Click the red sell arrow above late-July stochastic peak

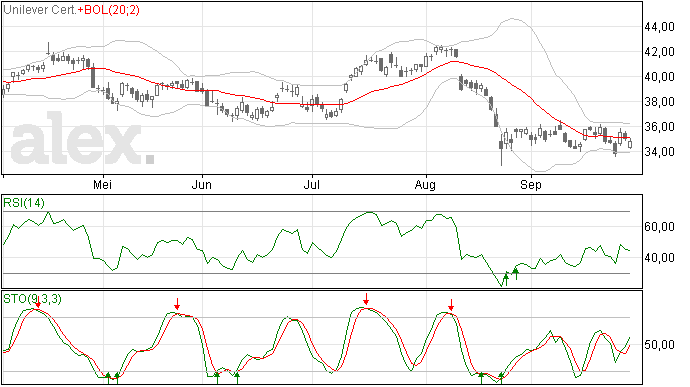[366, 299]
